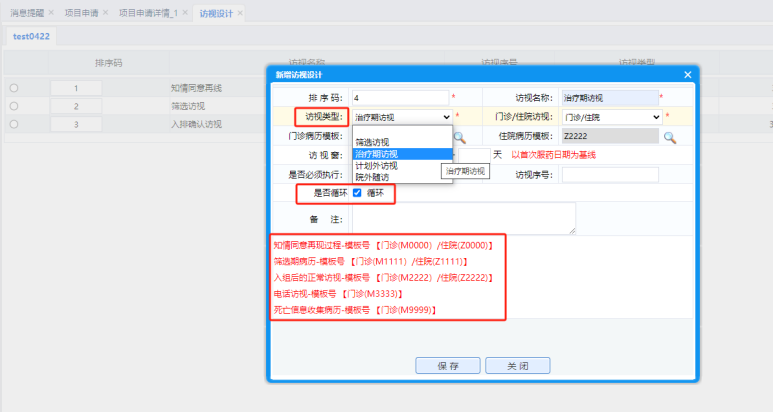Image resolution: width=773 pixels, height=413 pixels.
Task: Click table cell 入排确认访视
Action: pos(196,124)
